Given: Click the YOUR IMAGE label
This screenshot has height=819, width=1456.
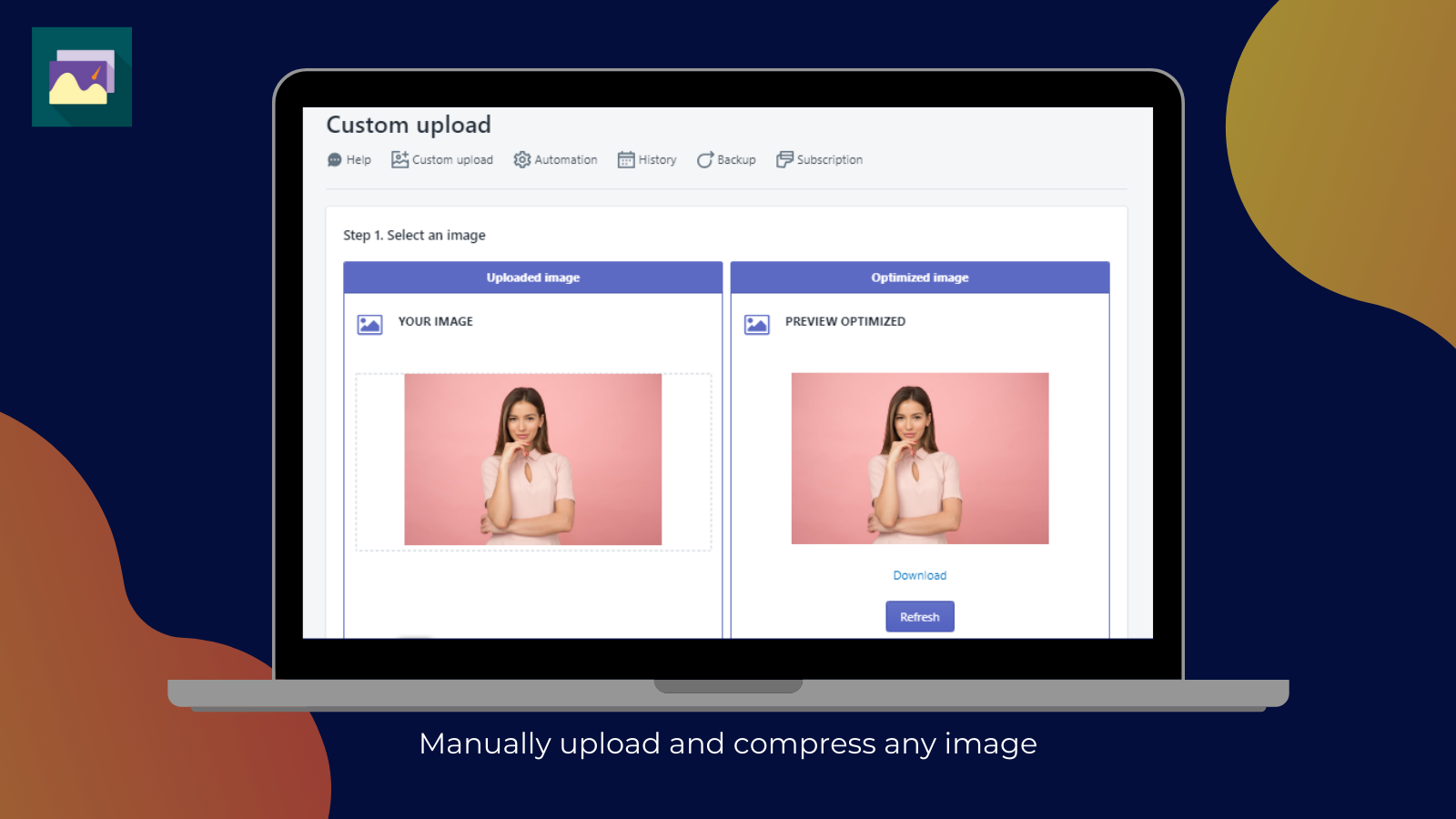Looking at the screenshot, I should (436, 321).
